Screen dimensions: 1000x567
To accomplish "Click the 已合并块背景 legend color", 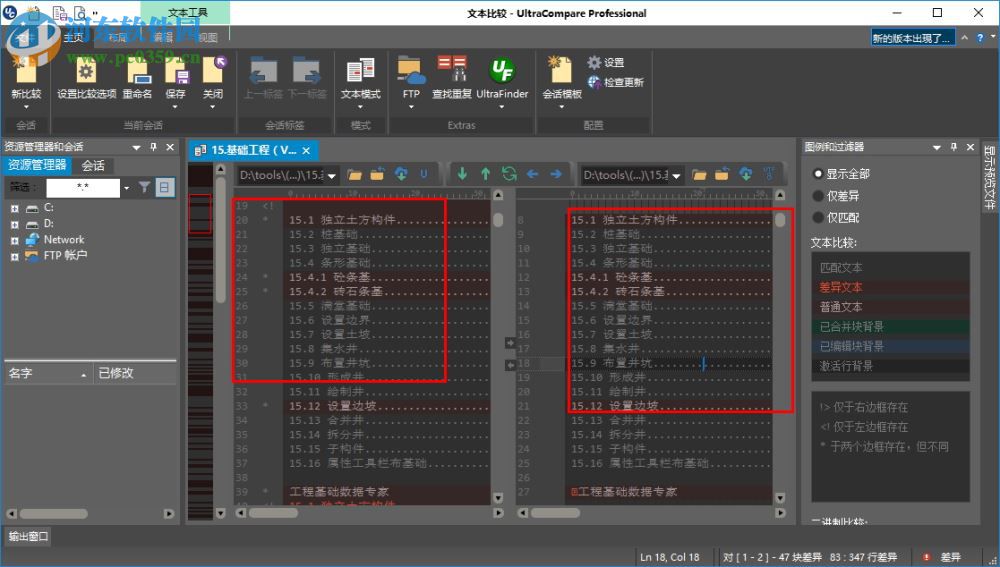I will (x=890, y=327).
